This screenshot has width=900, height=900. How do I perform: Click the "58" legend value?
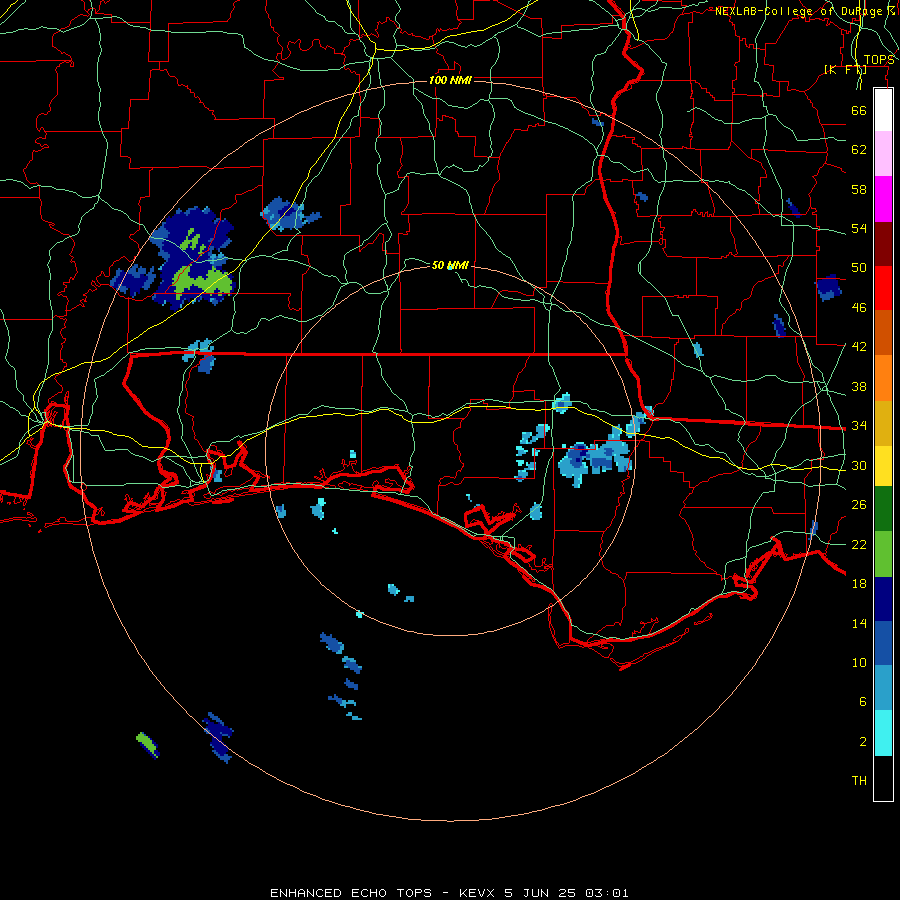pos(859,189)
